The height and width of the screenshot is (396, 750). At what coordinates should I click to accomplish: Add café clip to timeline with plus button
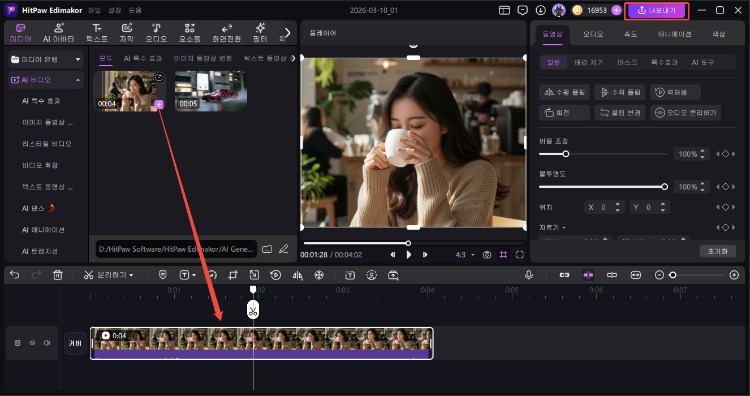coord(159,105)
